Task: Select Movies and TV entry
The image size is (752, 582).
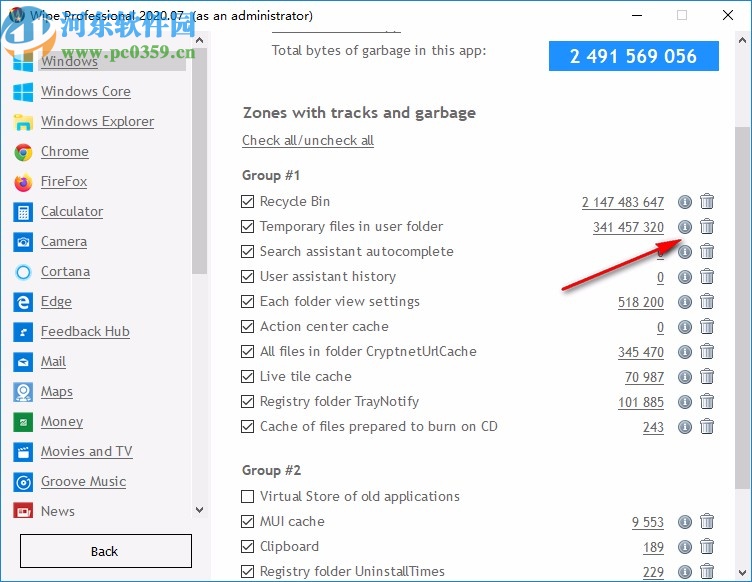Action: pos(86,451)
